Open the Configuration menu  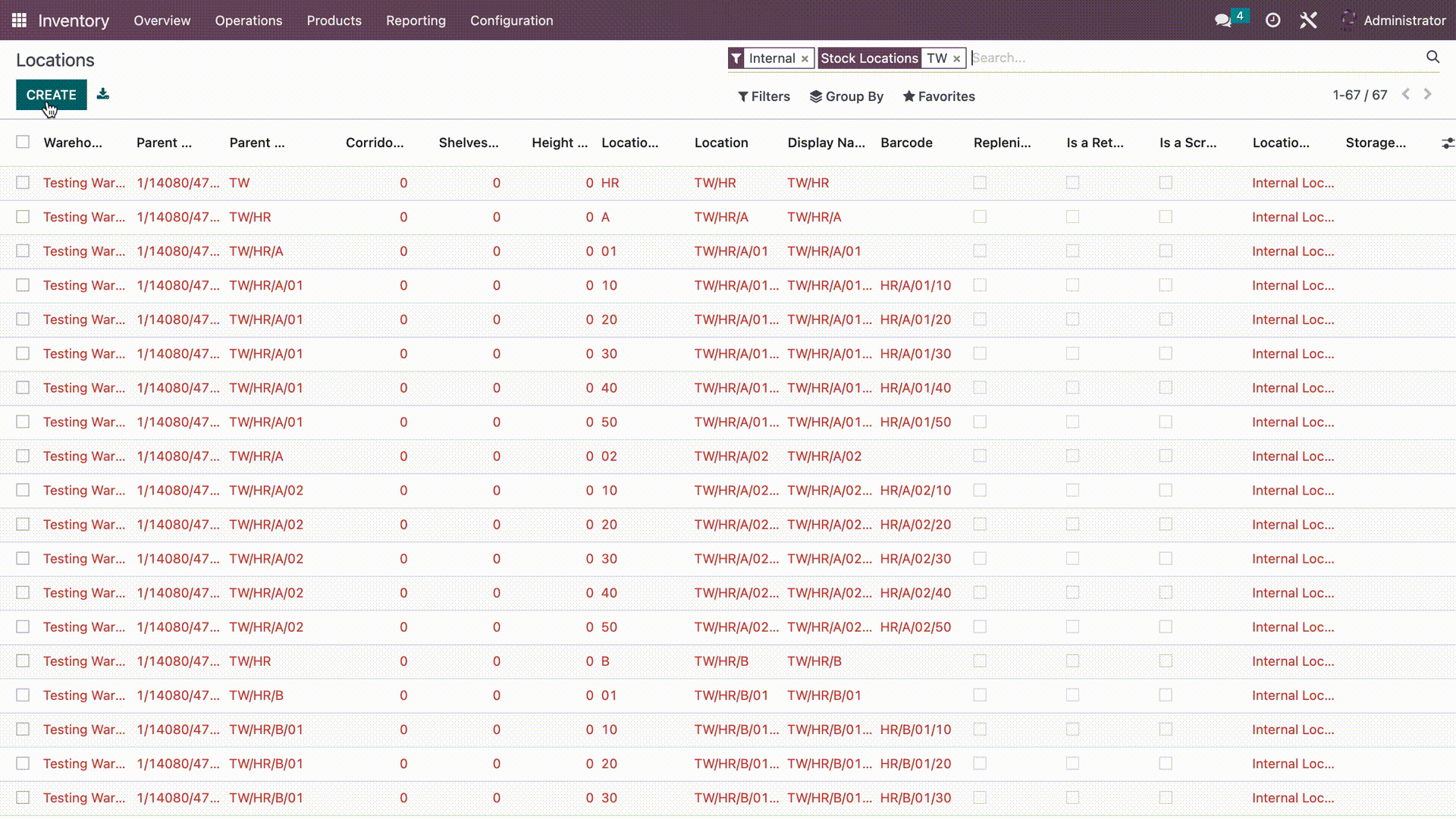(511, 20)
